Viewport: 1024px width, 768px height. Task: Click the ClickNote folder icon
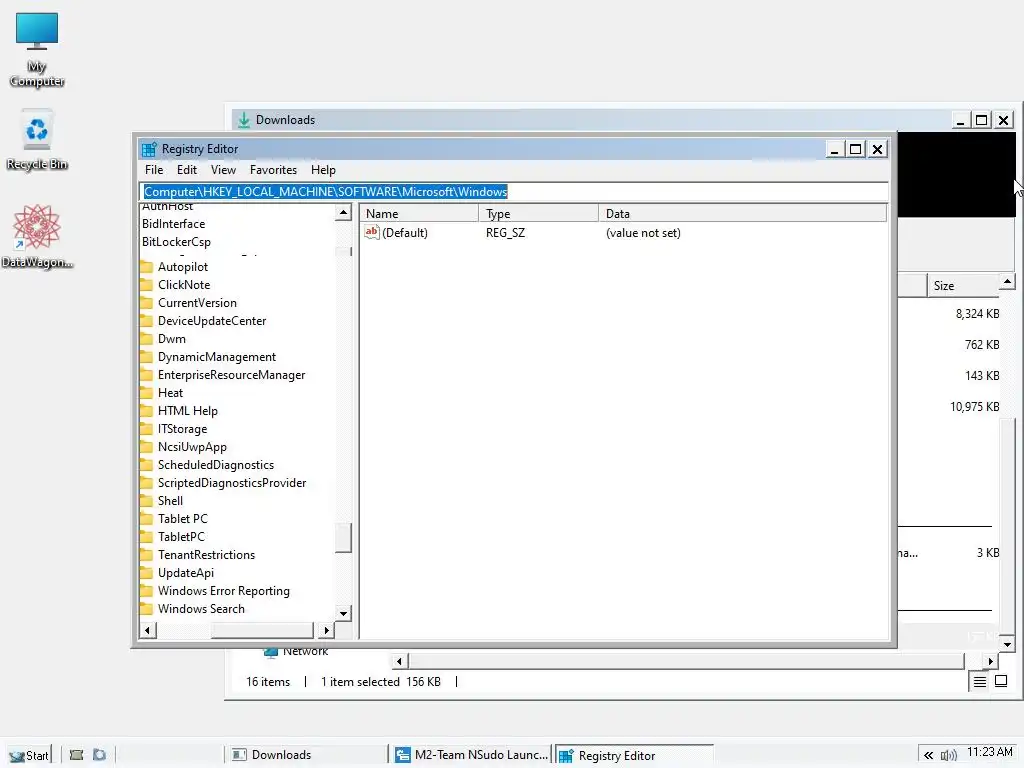[x=147, y=285]
